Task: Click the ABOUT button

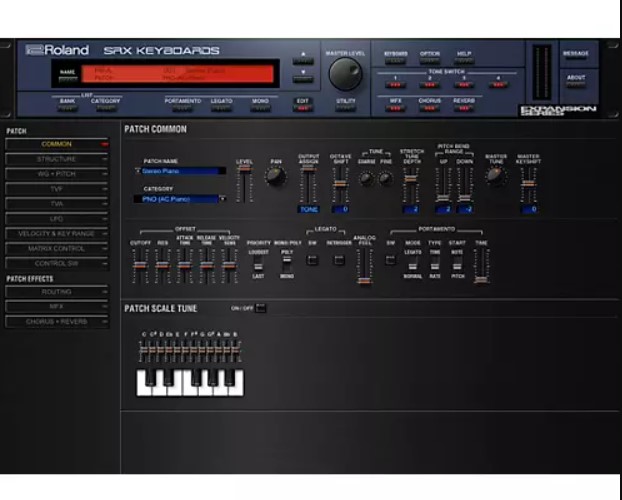Action: tap(576, 83)
